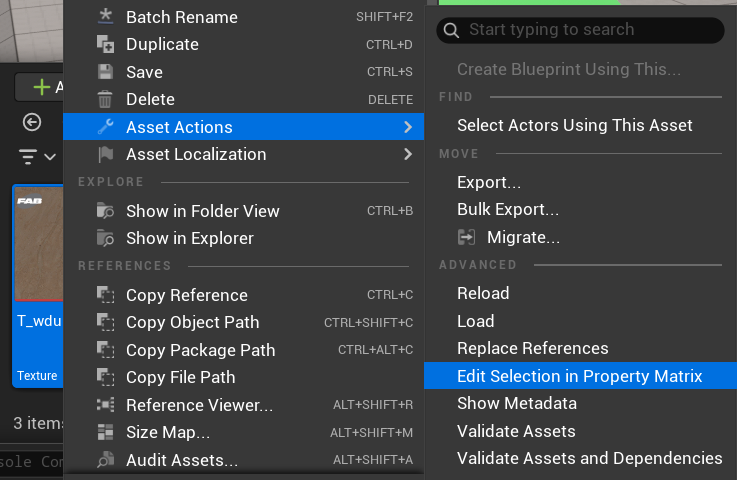737x480 pixels.
Task: Click the Duplicate icon
Action: click(x=105, y=44)
